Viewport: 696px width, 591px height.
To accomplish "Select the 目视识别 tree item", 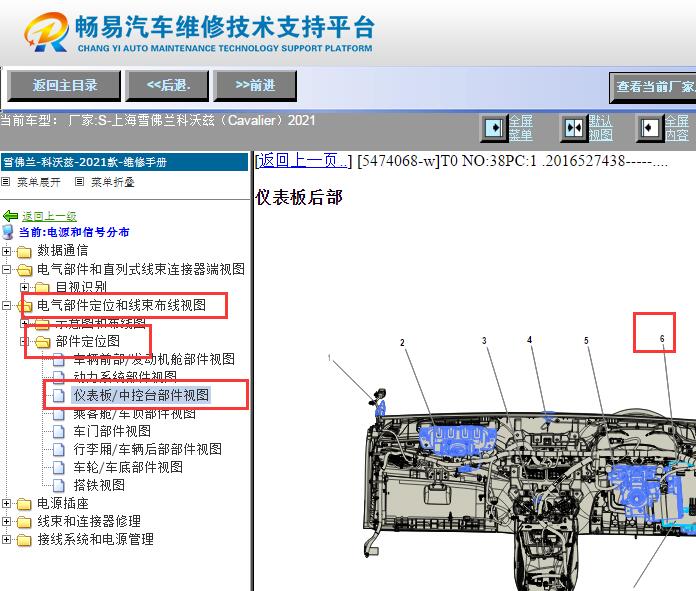I will (81, 286).
